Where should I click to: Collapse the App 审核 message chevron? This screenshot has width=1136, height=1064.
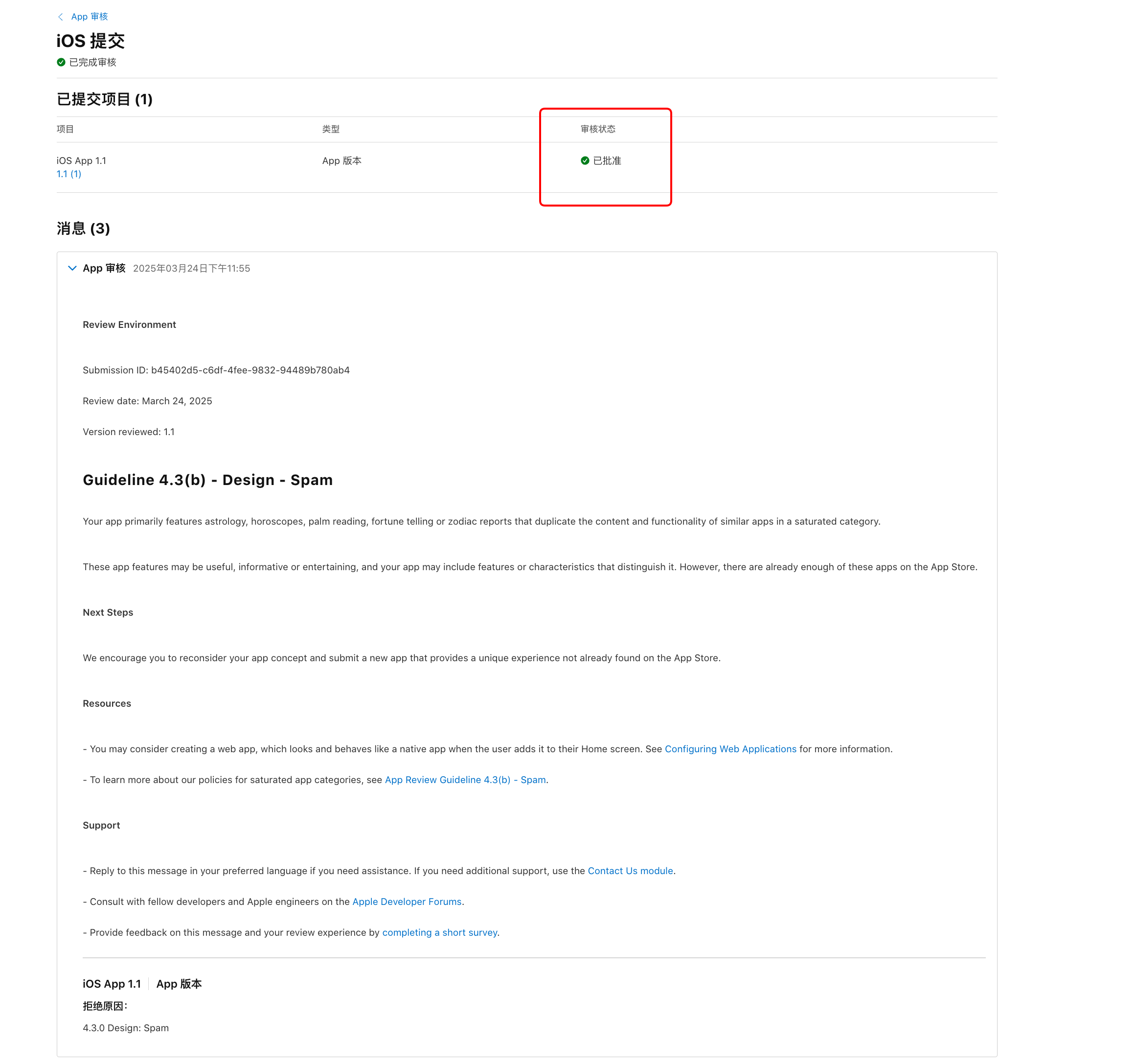pyautogui.click(x=72, y=268)
